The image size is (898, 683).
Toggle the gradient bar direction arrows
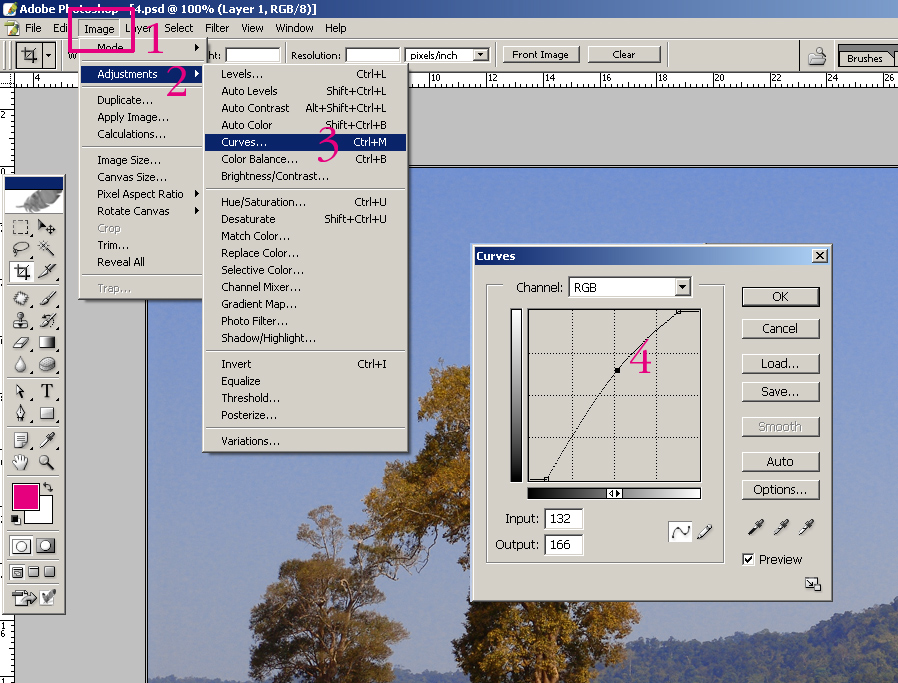pyautogui.click(x=615, y=493)
